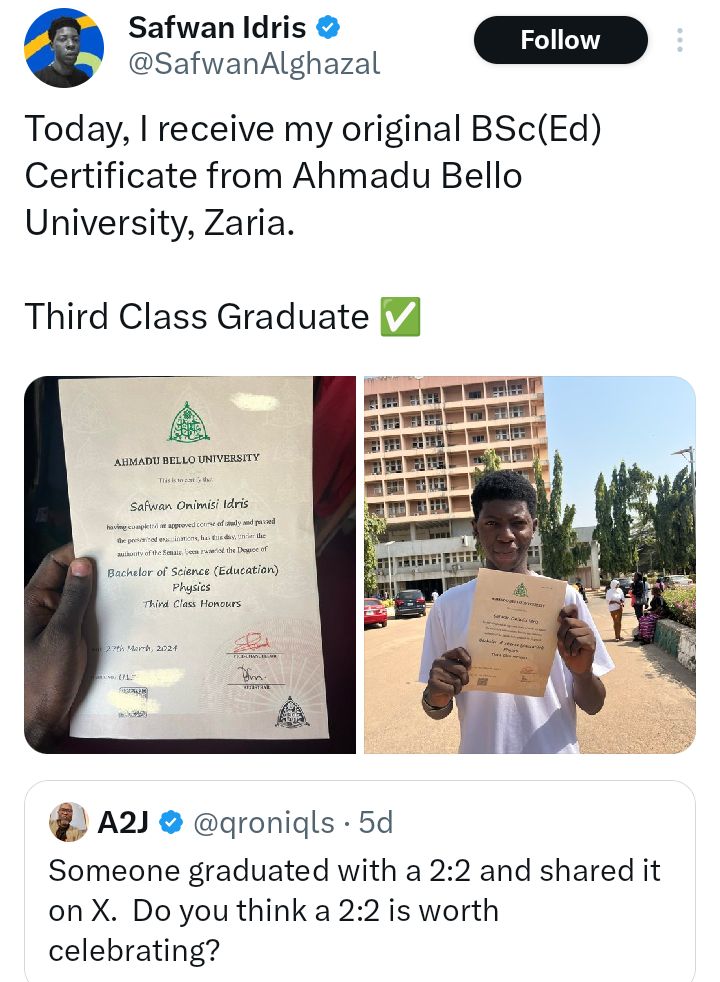Select the certificate close-up image
The height and width of the screenshot is (982, 720).
pyautogui.click(x=190, y=563)
